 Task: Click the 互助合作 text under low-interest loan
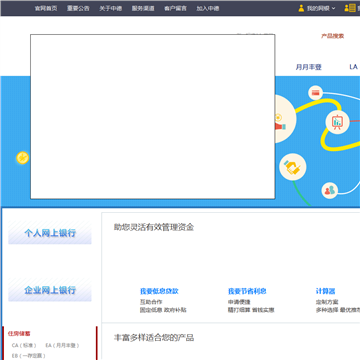[151, 302]
